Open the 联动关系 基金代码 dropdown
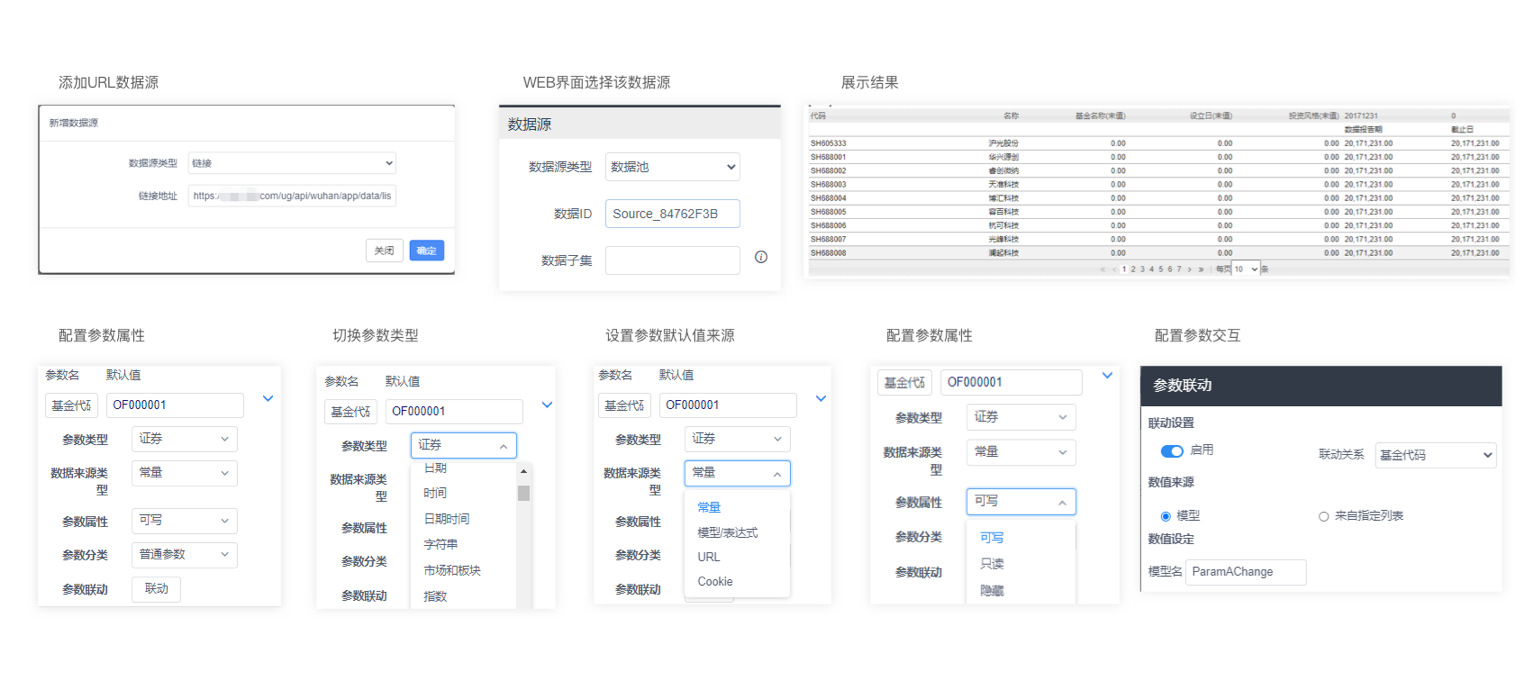Screen dimensions: 1516x692 tap(1435, 455)
